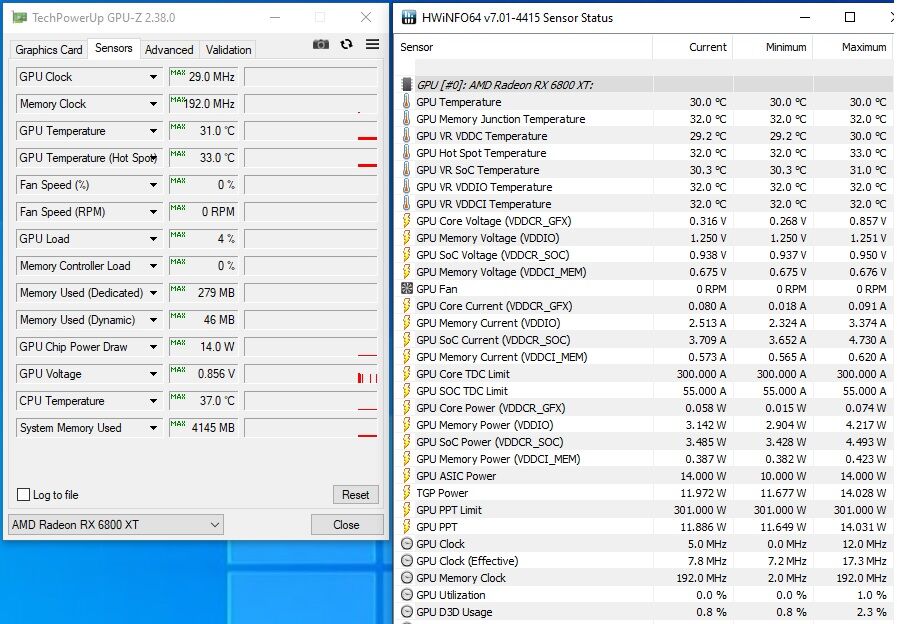Open the GPU Clock sensor dropdown

(153, 77)
